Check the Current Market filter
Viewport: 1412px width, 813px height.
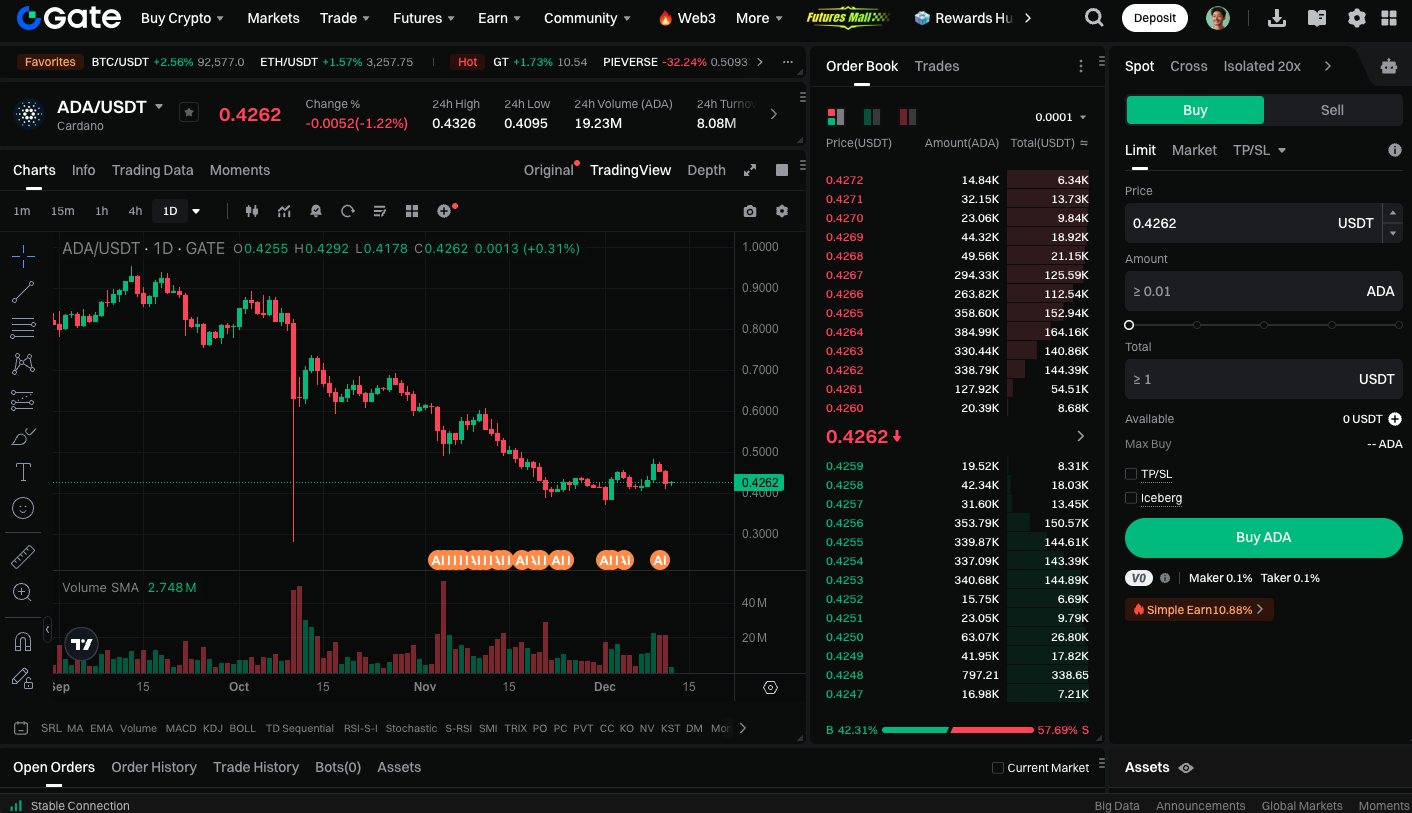tap(998, 768)
